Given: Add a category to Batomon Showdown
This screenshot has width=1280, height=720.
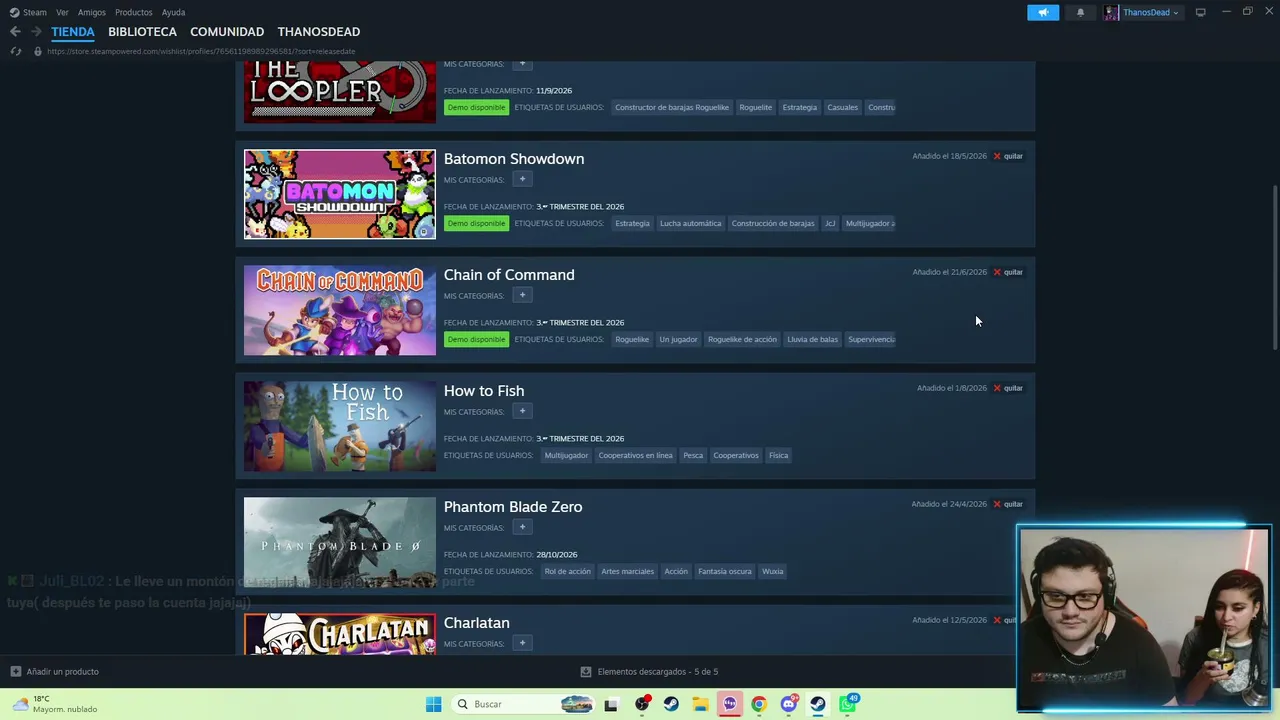Looking at the screenshot, I should (522, 179).
